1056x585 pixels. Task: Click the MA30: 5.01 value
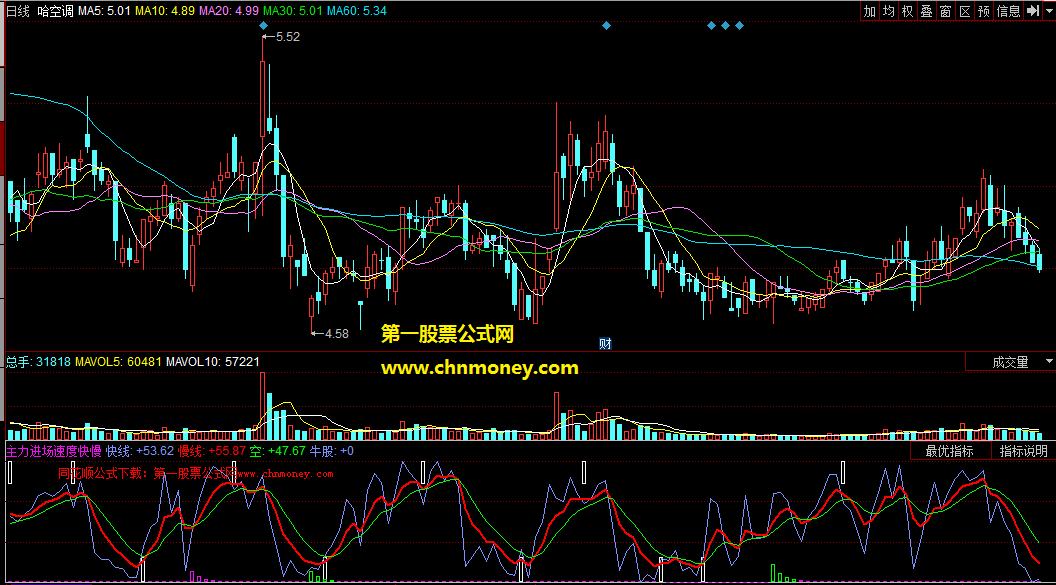coord(293,11)
